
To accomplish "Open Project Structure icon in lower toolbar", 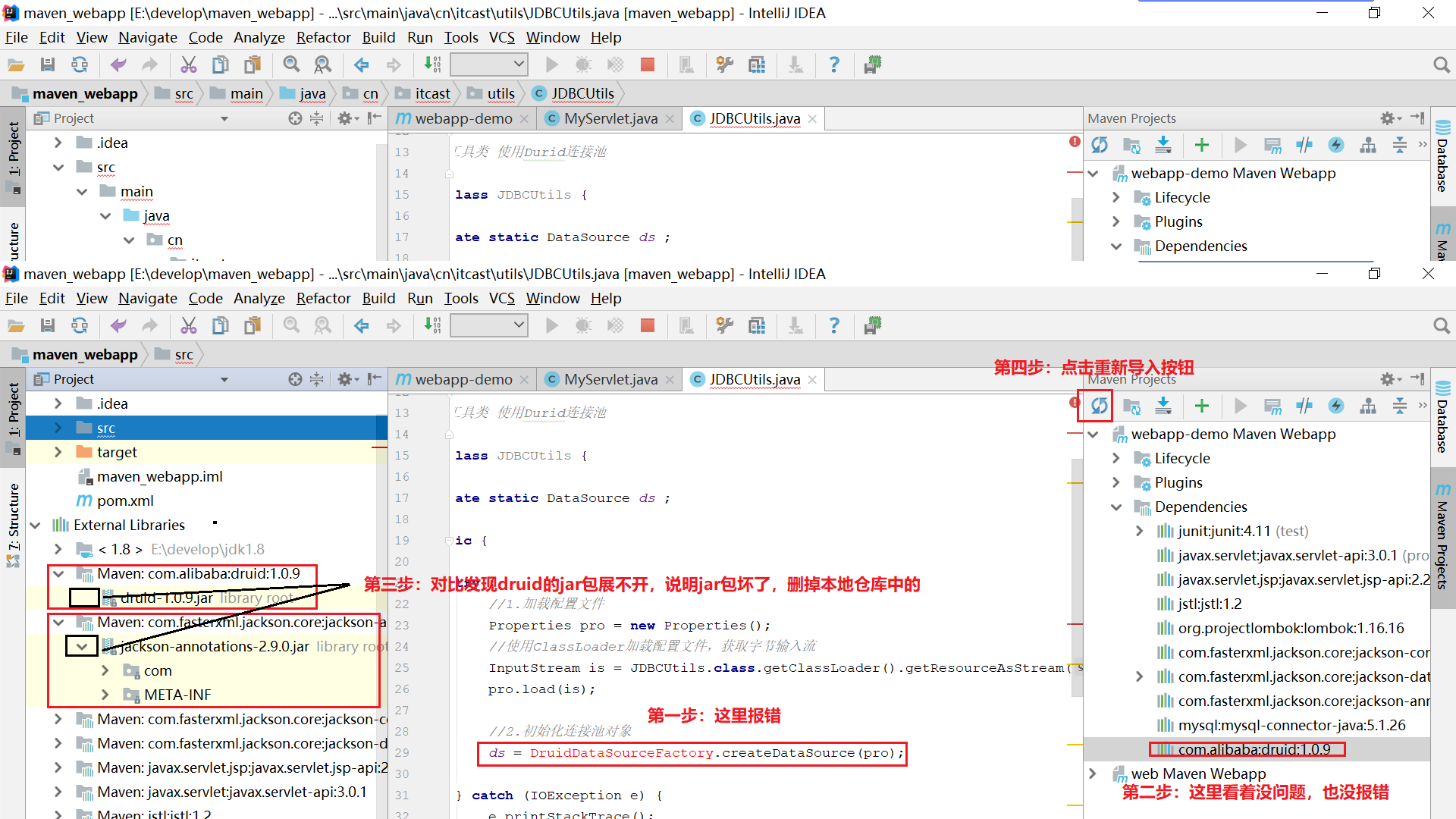I will pyautogui.click(x=757, y=325).
